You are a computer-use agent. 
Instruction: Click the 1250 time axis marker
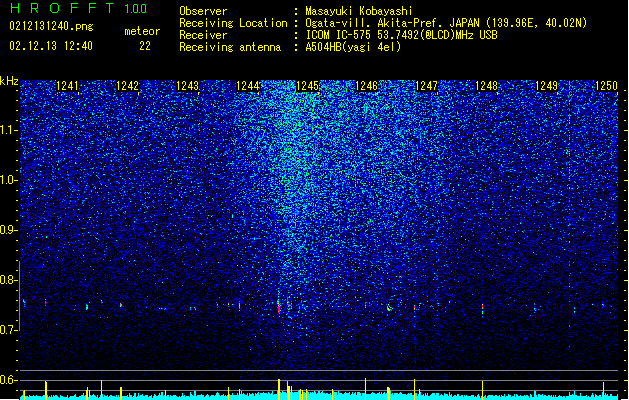pos(606,85)
